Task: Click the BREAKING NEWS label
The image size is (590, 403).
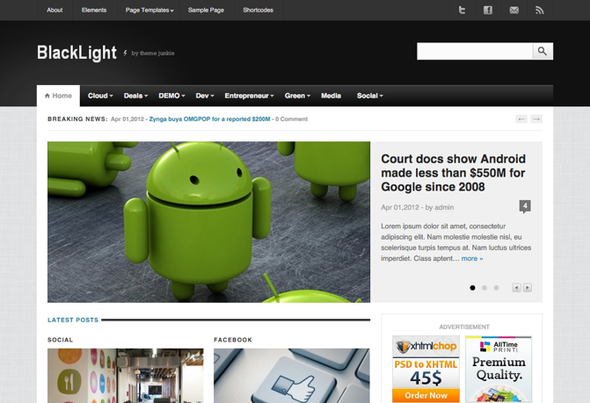Action: [78, 119]
